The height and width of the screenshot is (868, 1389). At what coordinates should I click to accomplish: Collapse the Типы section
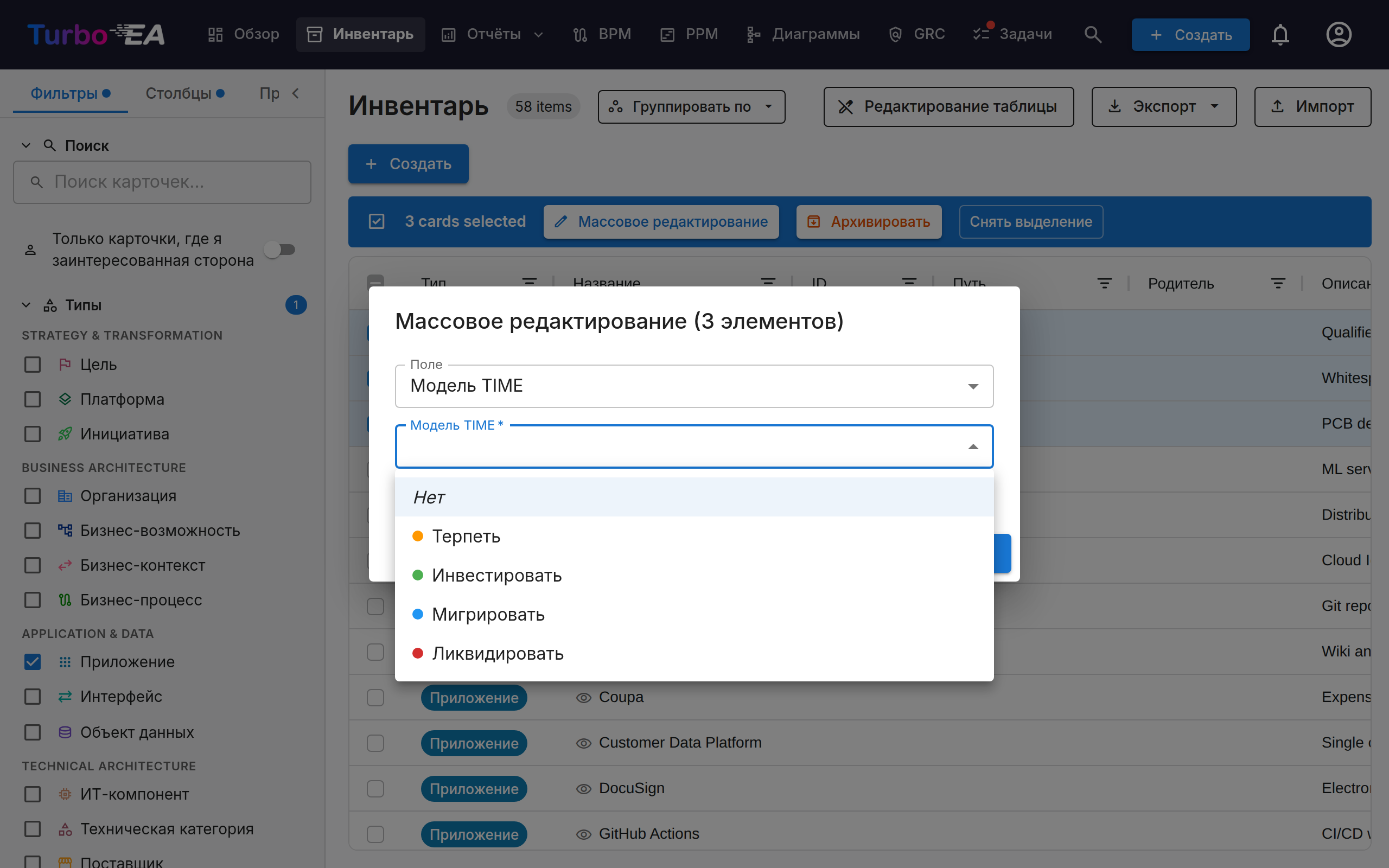(x=26, y=305)
